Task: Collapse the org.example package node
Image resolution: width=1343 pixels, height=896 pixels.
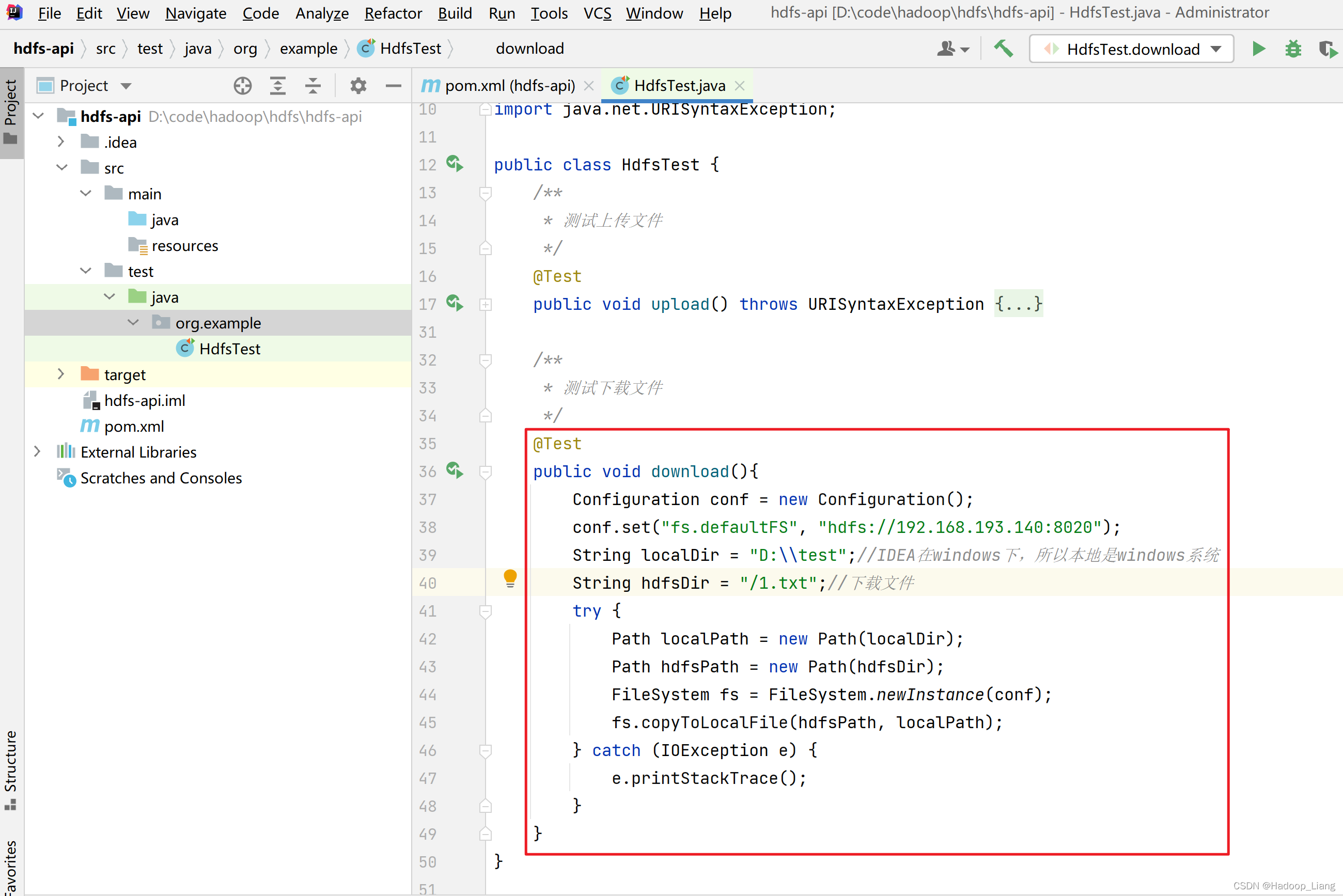Action: click(x=133, y=322)
